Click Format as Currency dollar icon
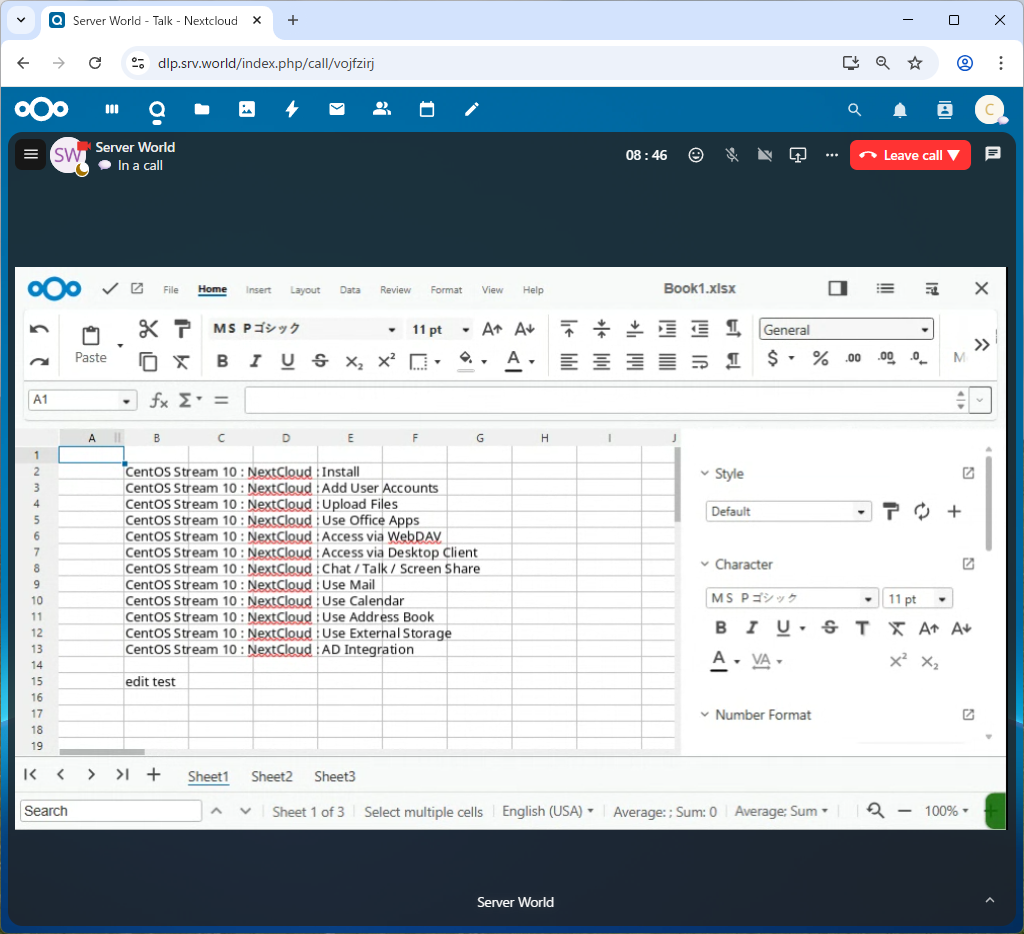 773,358
